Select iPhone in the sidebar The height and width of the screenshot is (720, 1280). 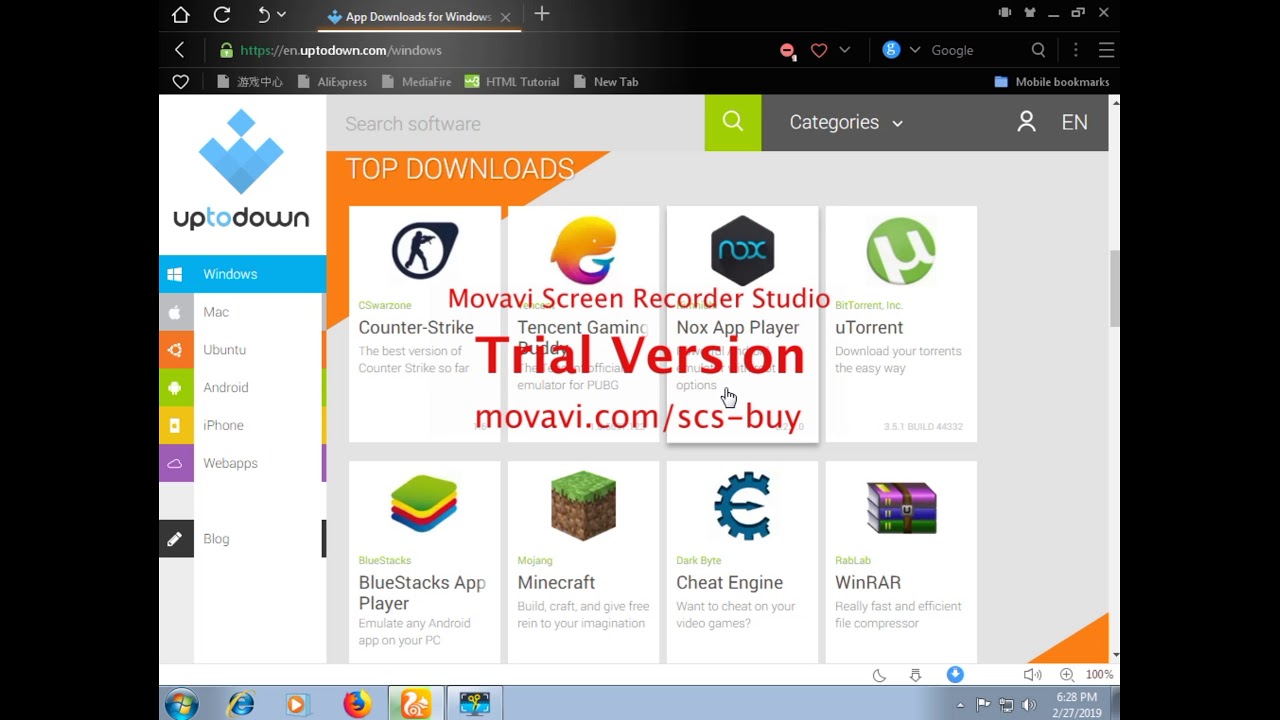242,426
